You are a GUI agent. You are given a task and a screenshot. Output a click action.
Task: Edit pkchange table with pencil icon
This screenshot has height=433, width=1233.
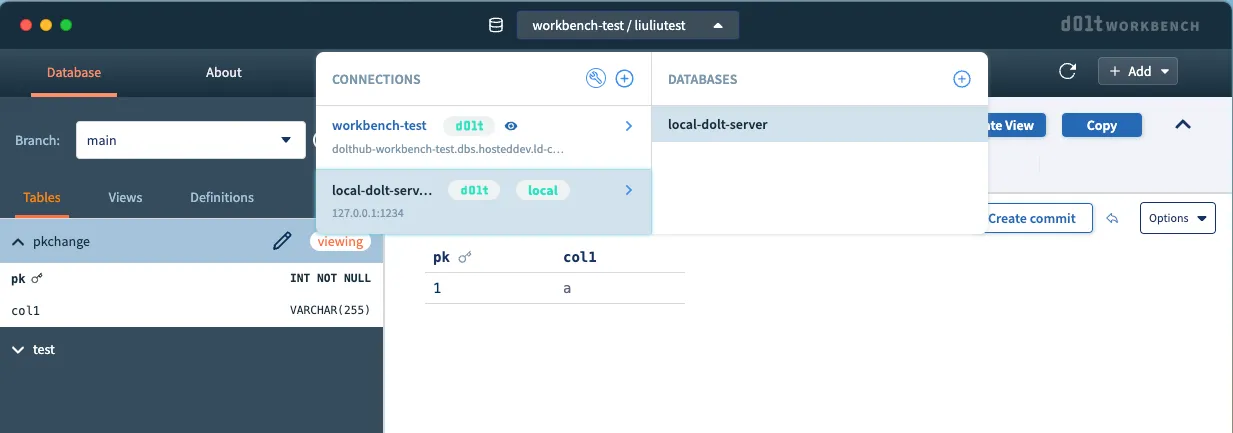(x=283, y=241)
